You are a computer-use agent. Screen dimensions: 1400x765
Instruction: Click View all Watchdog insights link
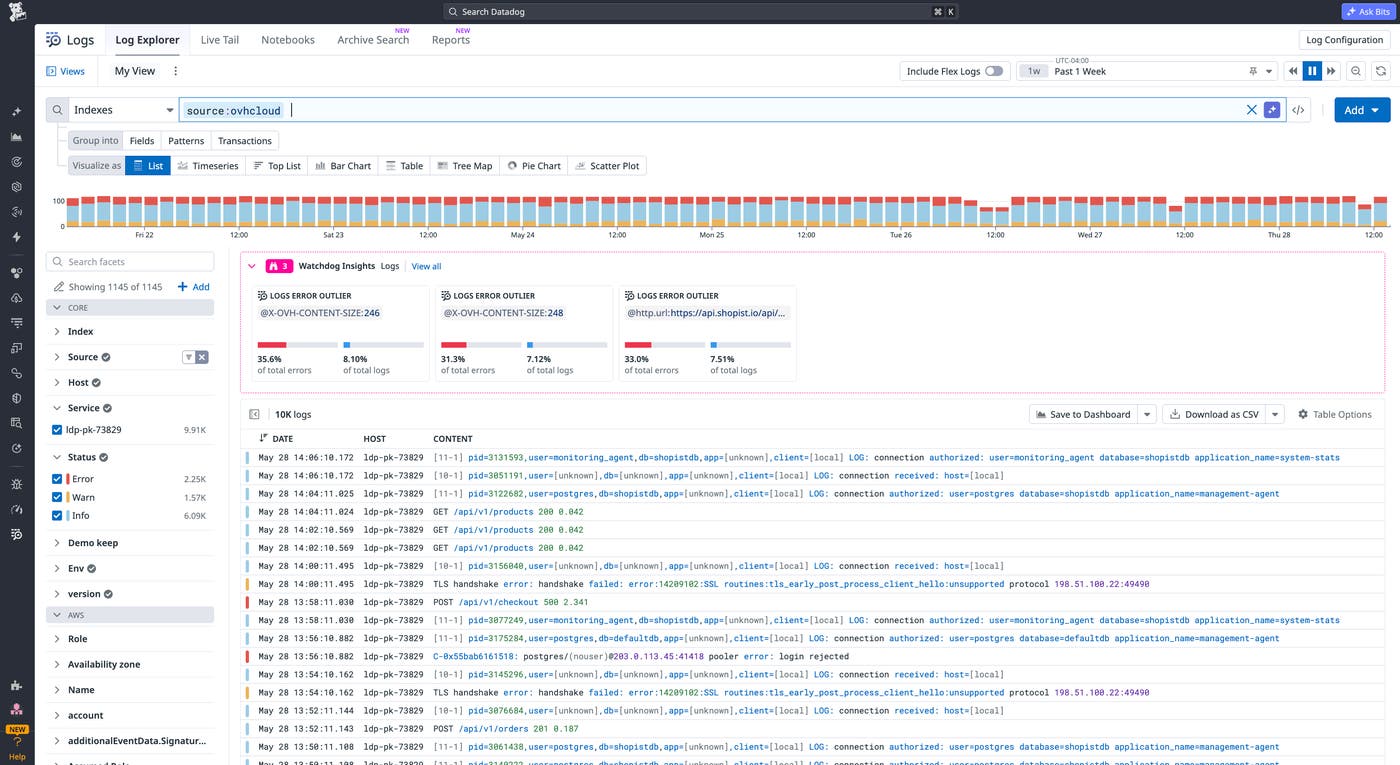coord(426,266)
